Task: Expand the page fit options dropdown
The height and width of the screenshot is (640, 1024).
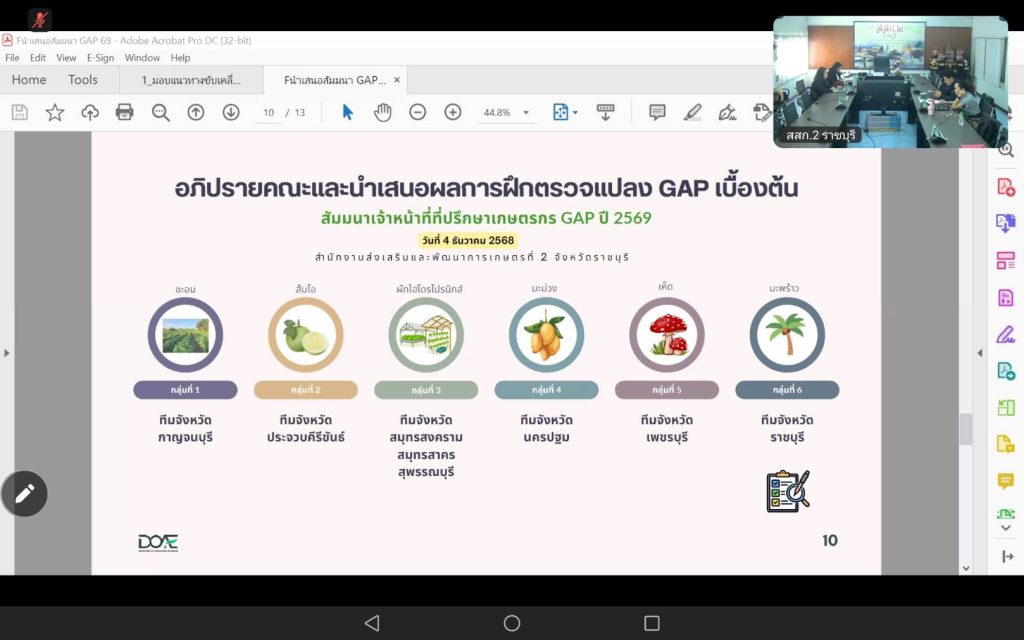Action: click(x=574, y=113)
